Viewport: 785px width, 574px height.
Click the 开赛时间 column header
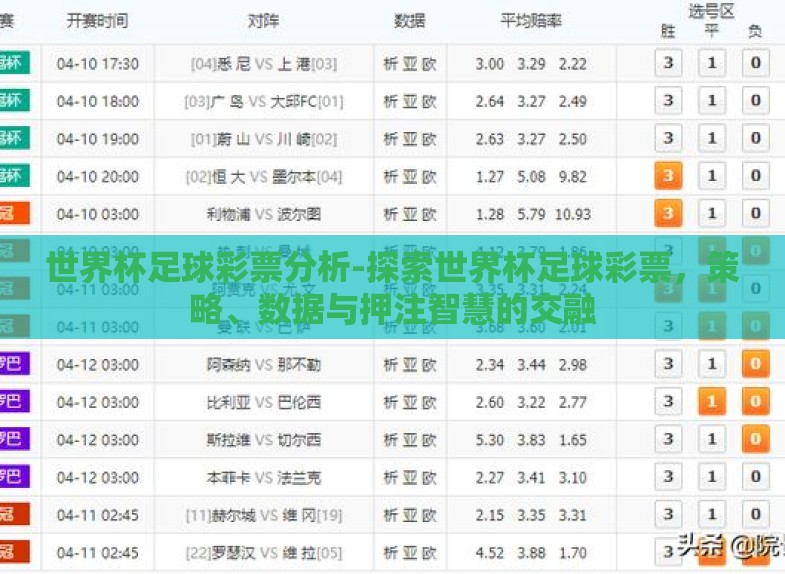point(98,21)
